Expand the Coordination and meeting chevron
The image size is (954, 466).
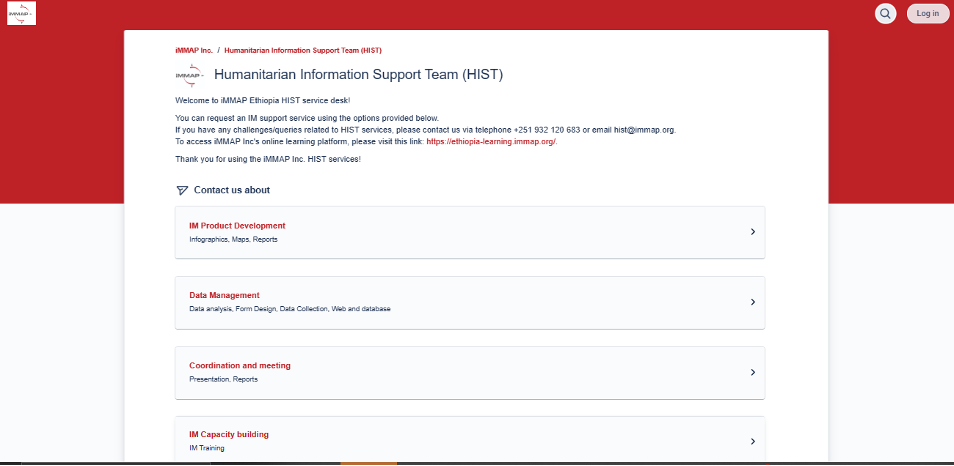coord(753,372)
